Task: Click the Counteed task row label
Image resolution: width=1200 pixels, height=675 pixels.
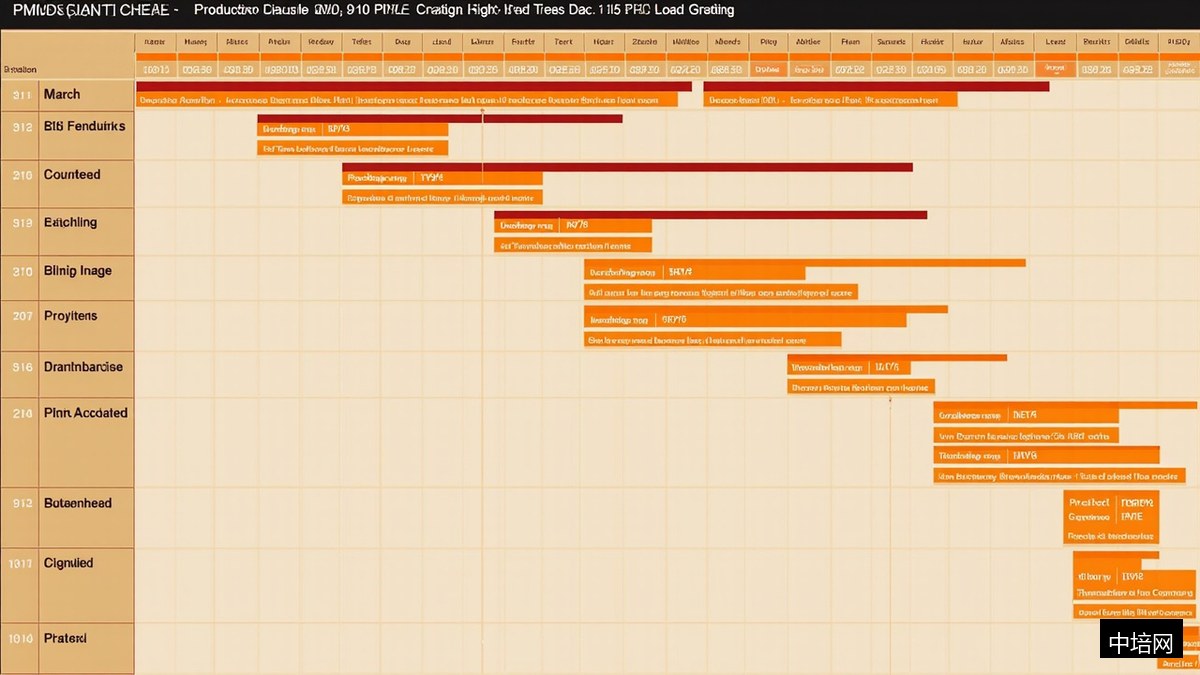Action: pyautogui.click(x=72, y=174)
